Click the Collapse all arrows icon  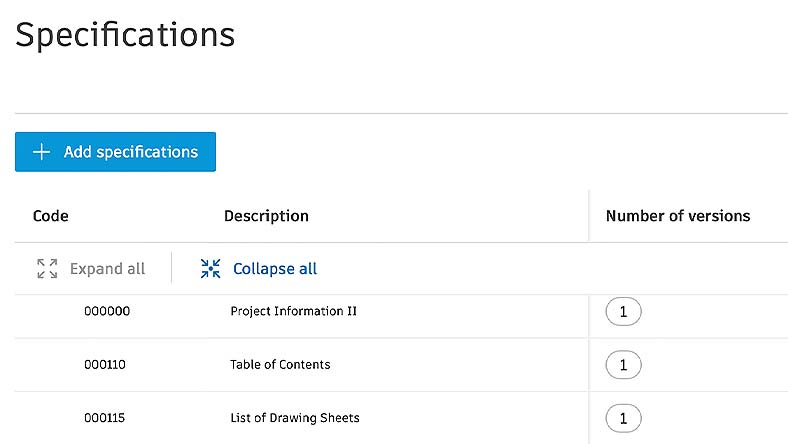coord(210,269)
